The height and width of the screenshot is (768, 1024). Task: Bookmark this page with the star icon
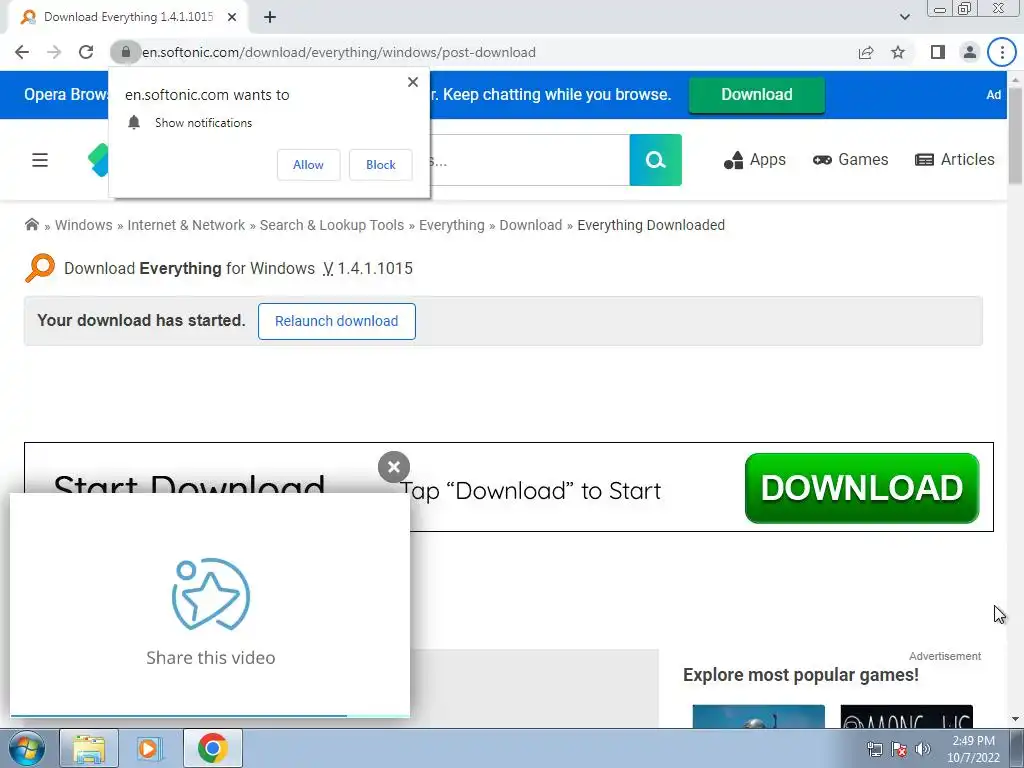click(898, 52)
